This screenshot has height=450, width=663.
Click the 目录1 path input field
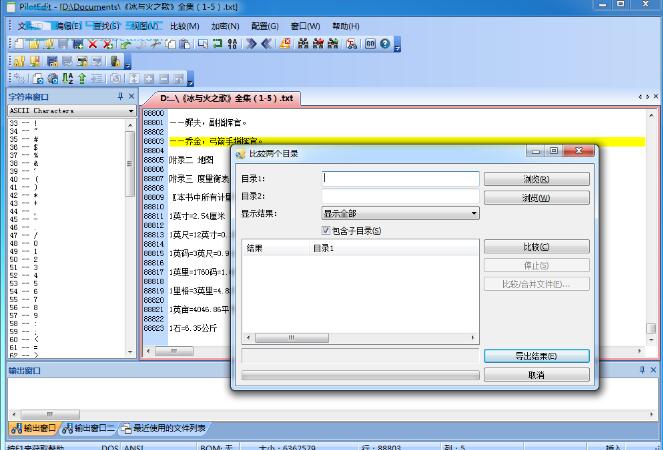click(400, 178)
